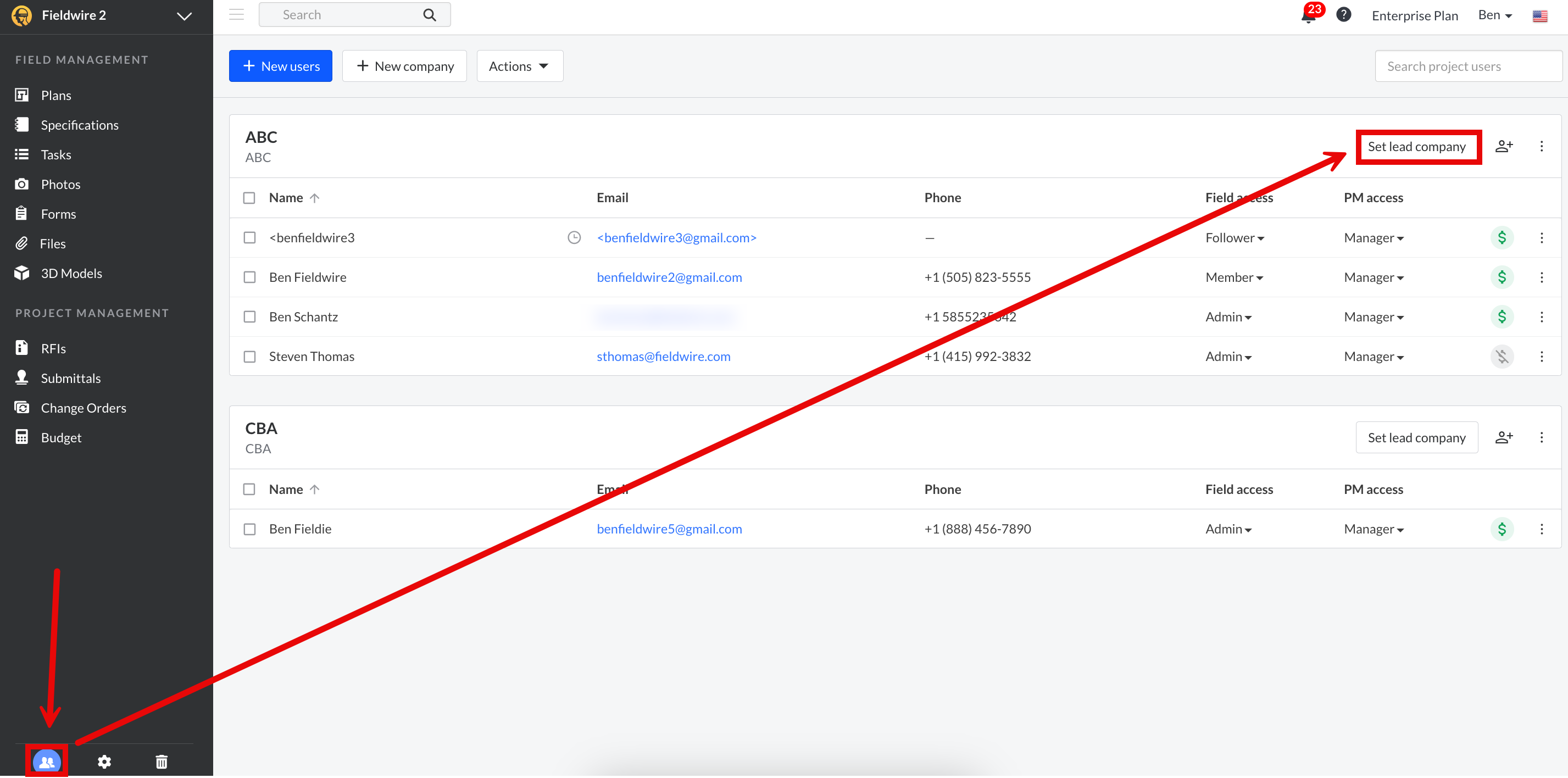Go to Change Orders in sidebar
Image resolution: width=1568 pixels, height=778 pixels.
tap(84, 408)
